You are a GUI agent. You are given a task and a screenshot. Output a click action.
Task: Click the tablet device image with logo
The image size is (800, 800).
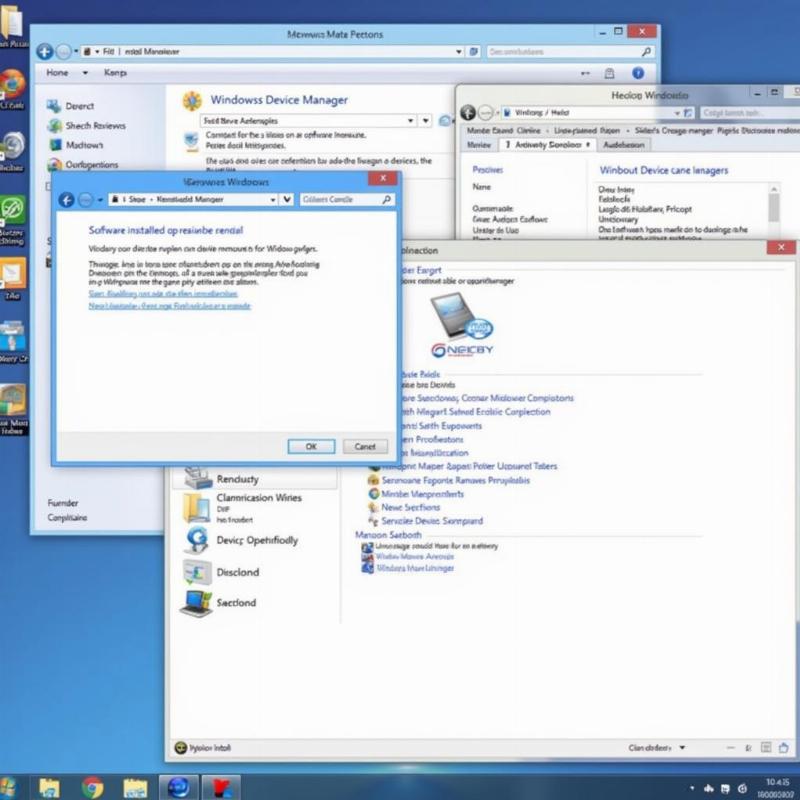[458, 320]
